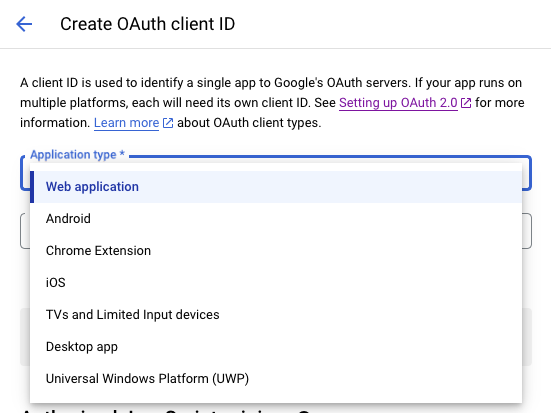The image size is (551, 413).
Task: Click the external-link icon after Setting up OAuth 2.0
Action: pos(466,103)
